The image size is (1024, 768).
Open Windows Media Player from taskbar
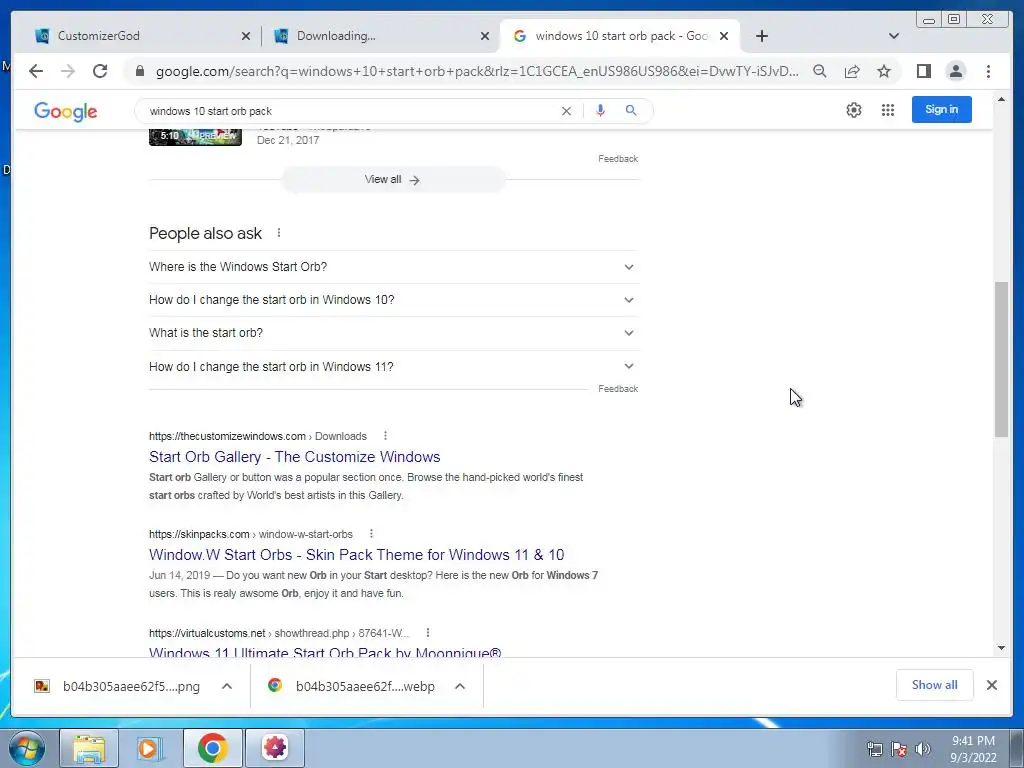point(150,748)
